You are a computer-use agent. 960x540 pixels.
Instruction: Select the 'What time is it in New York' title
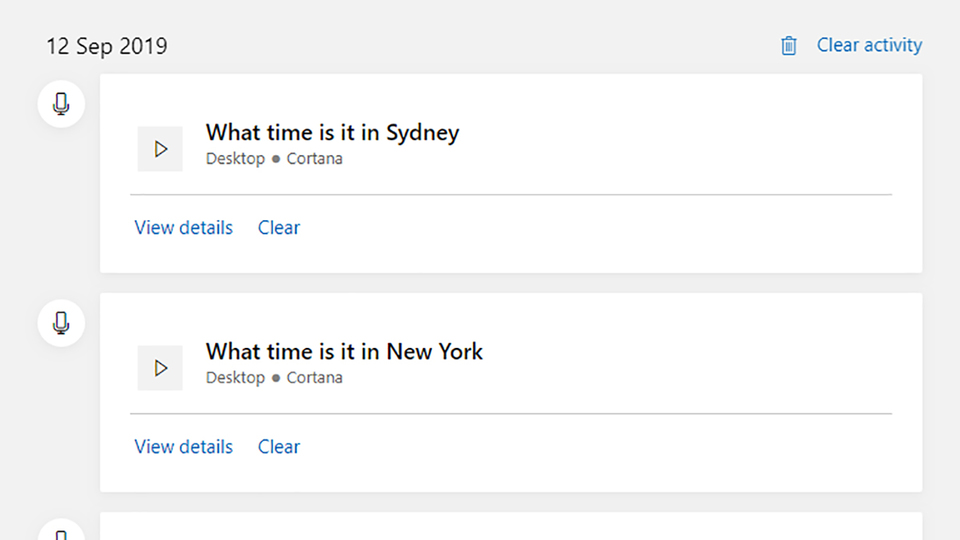pyautogui.click(x=344, y=351)
